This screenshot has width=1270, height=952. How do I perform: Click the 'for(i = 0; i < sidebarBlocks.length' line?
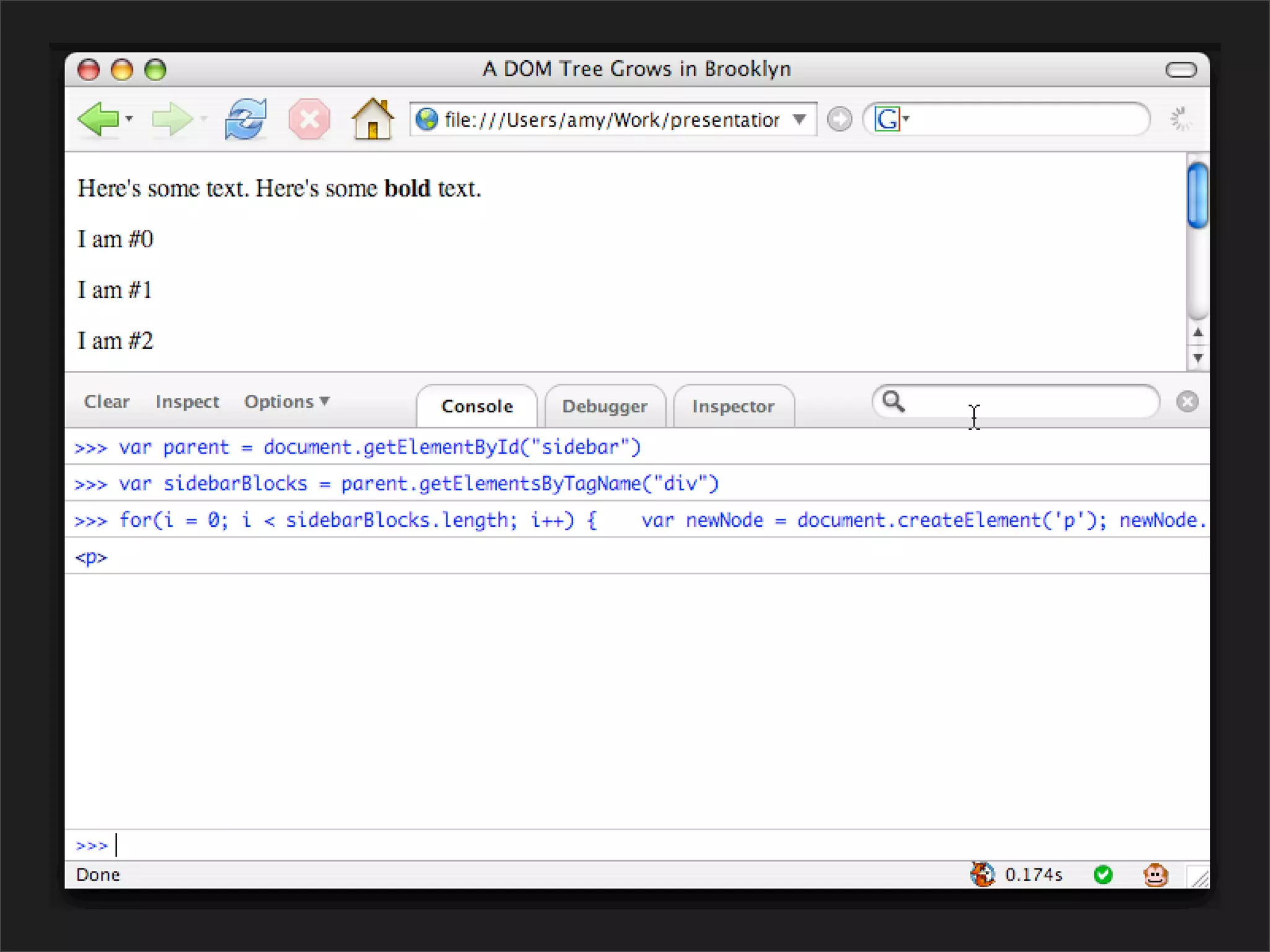(x=637, y=519)
